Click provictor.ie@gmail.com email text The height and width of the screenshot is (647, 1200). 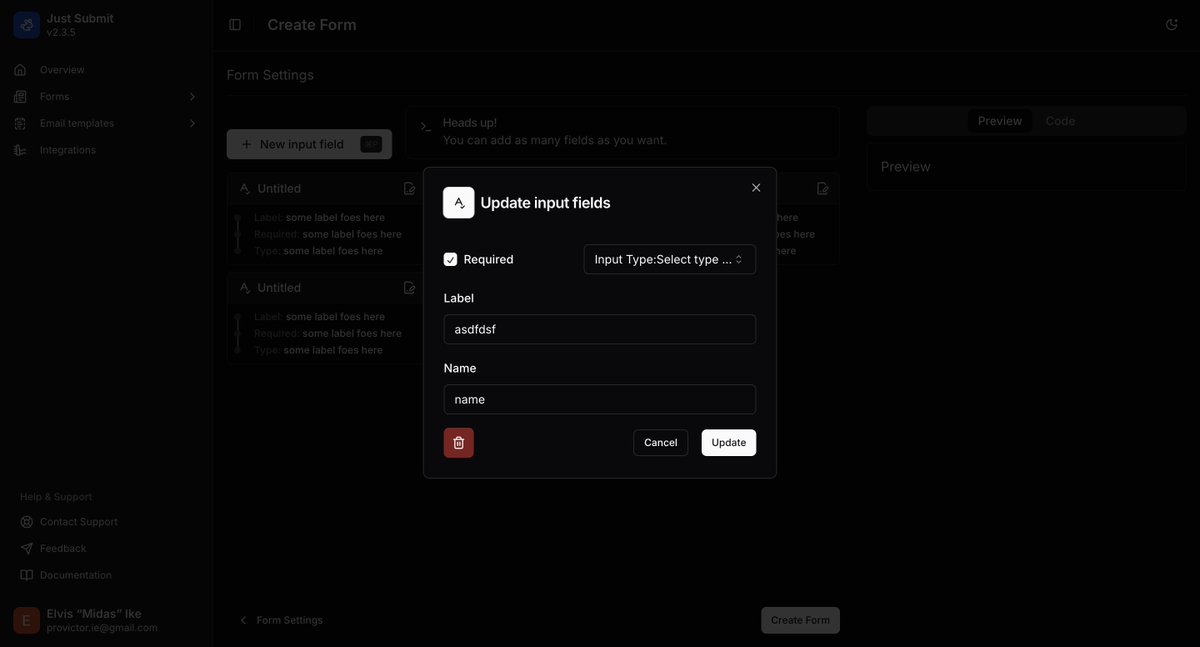[102, 628]
